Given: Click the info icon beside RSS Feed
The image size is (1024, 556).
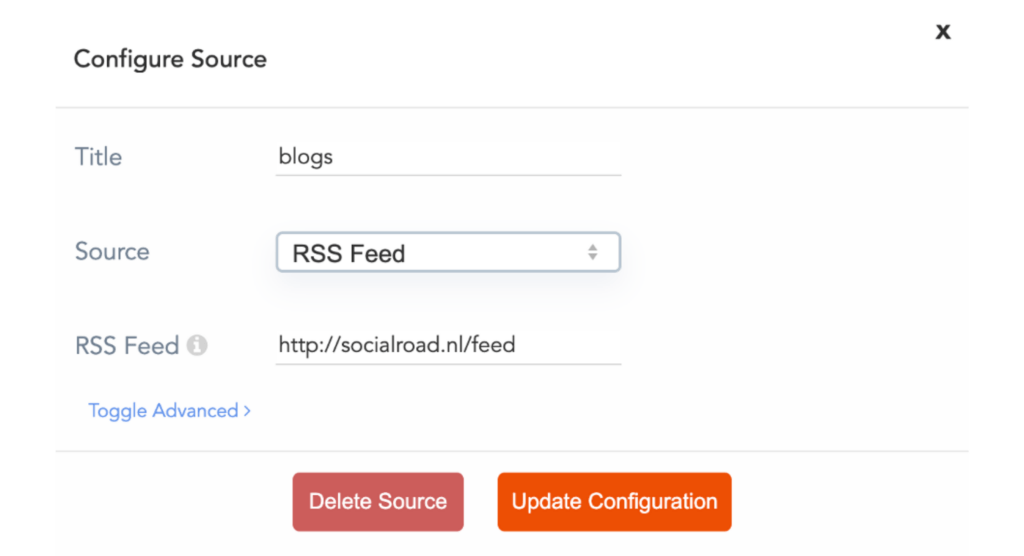Looking at the screenshot, I should [198, 346].
